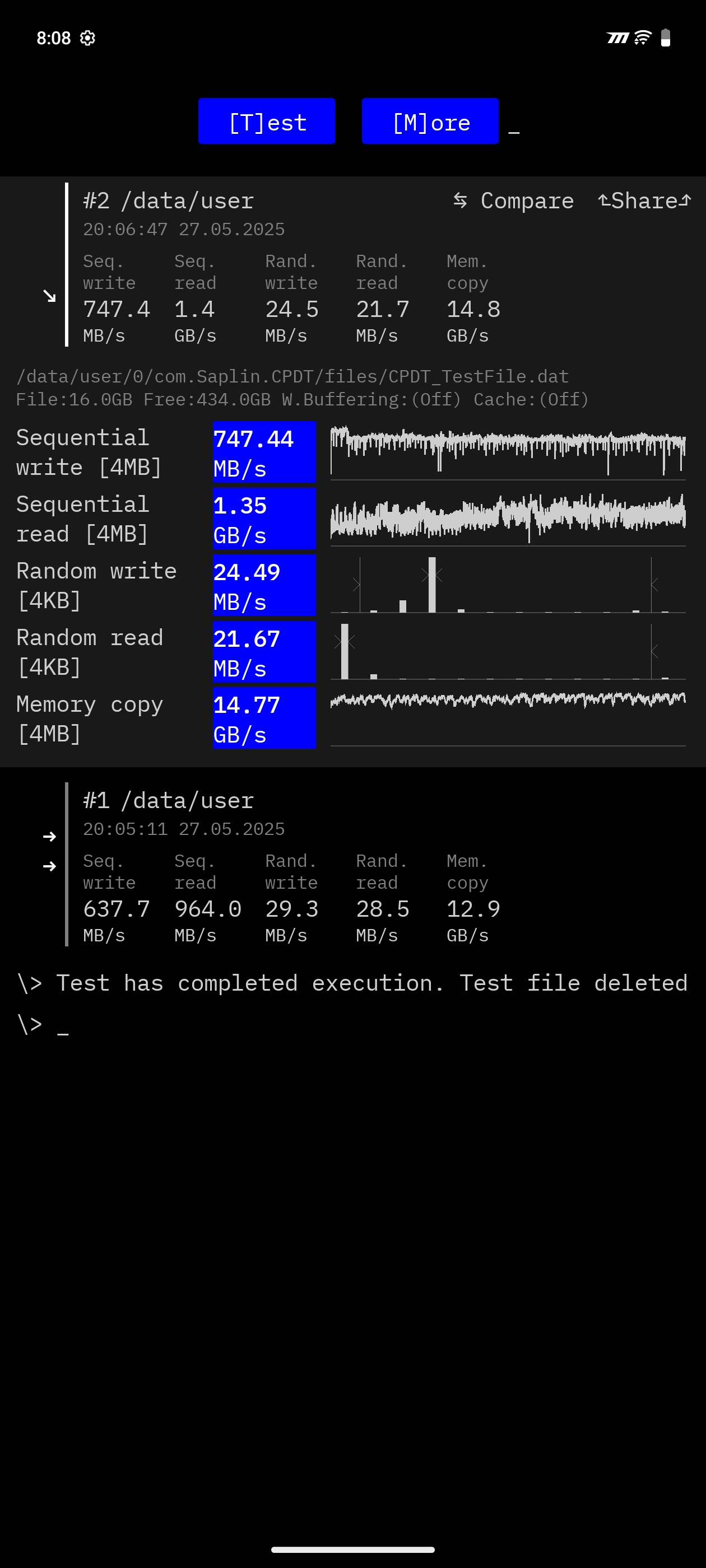Click the lower right arrow beside result #1
The height and width of the screenshot is (1568, 706).
click(49, 866)
